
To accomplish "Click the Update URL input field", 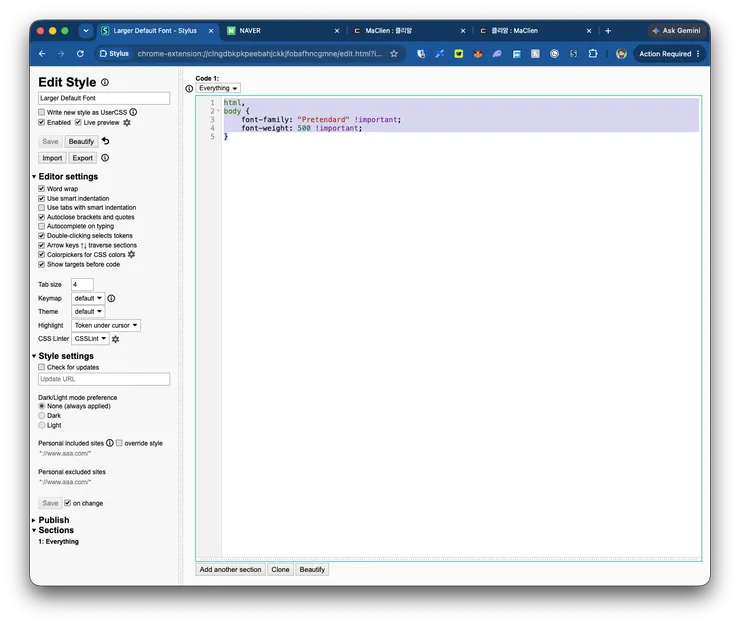I will point(104,379).
